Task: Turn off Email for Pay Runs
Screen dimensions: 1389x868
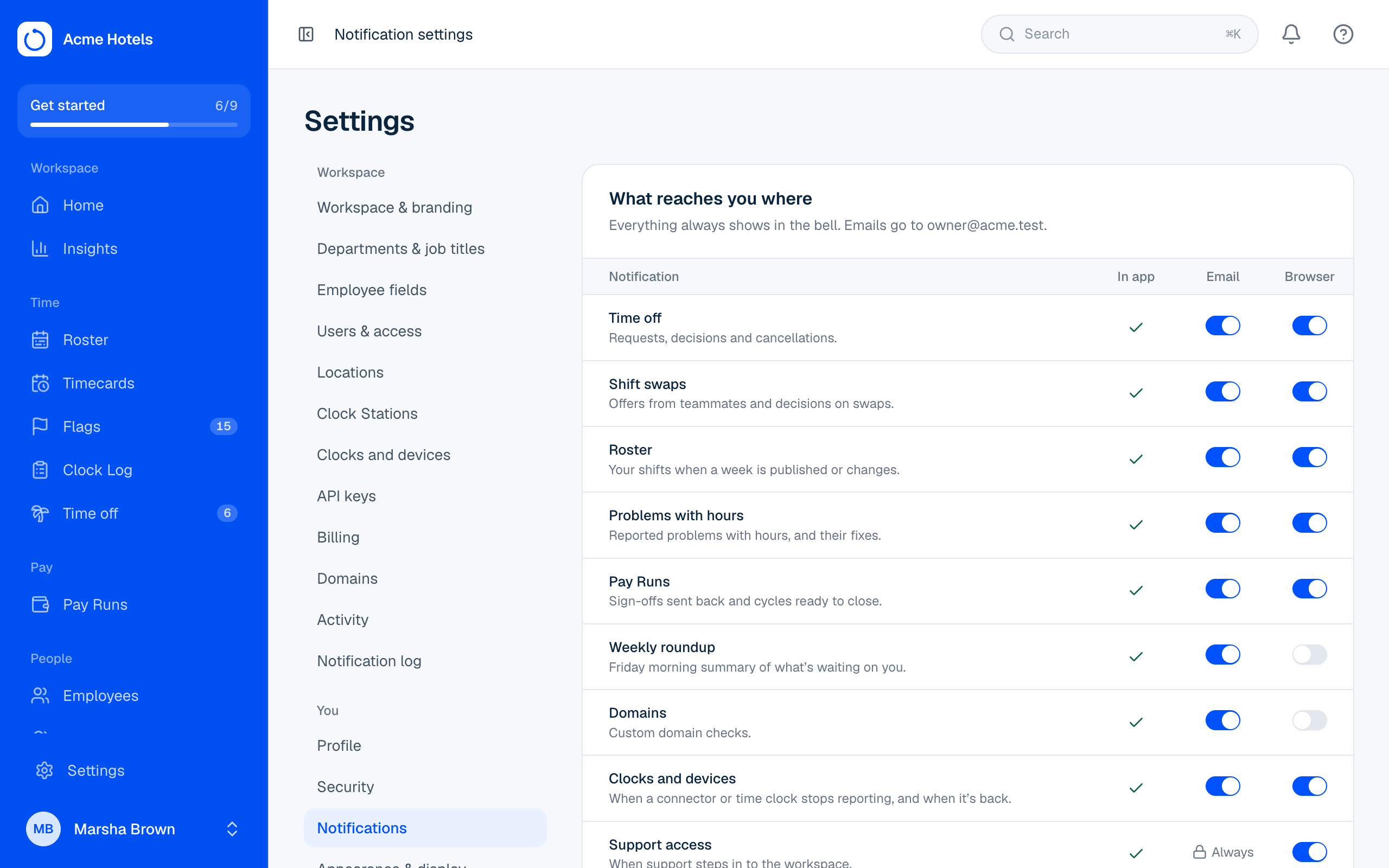Action: (1222, 589)
